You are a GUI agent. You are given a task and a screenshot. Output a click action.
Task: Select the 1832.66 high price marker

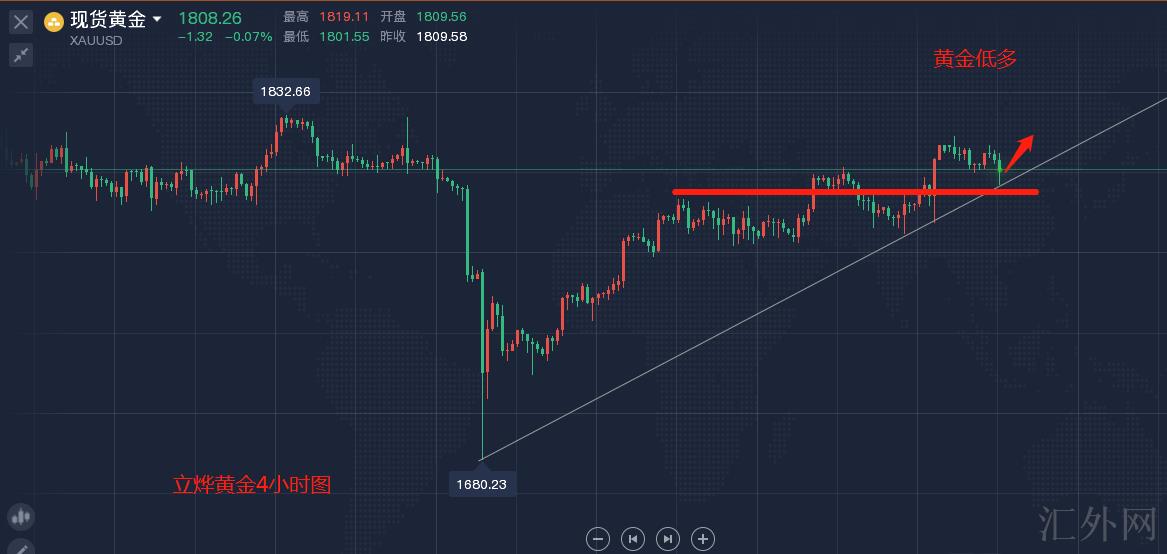(285, 91)
